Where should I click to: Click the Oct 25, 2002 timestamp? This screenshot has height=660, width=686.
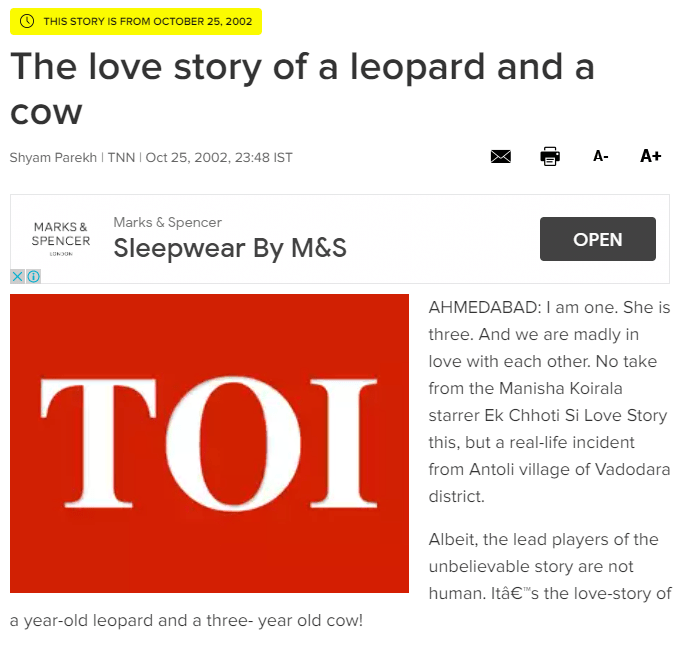pos(219,158)
